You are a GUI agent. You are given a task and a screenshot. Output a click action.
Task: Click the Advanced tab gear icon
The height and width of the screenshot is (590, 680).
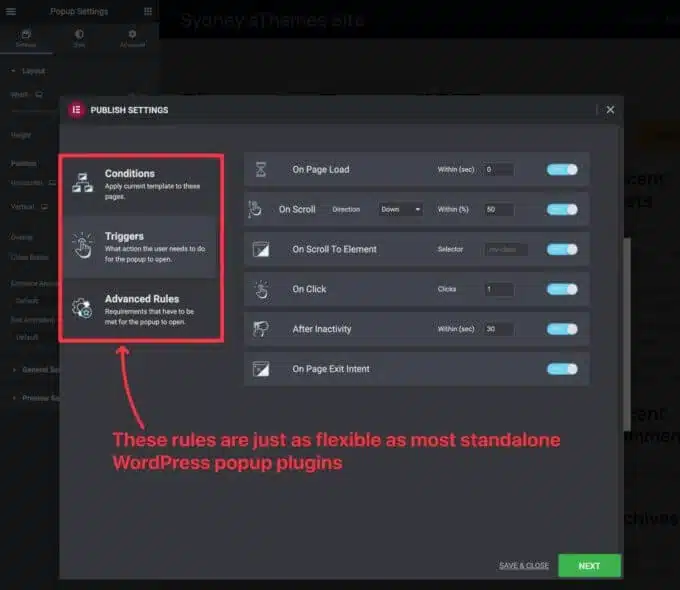(x=132, y=34)
